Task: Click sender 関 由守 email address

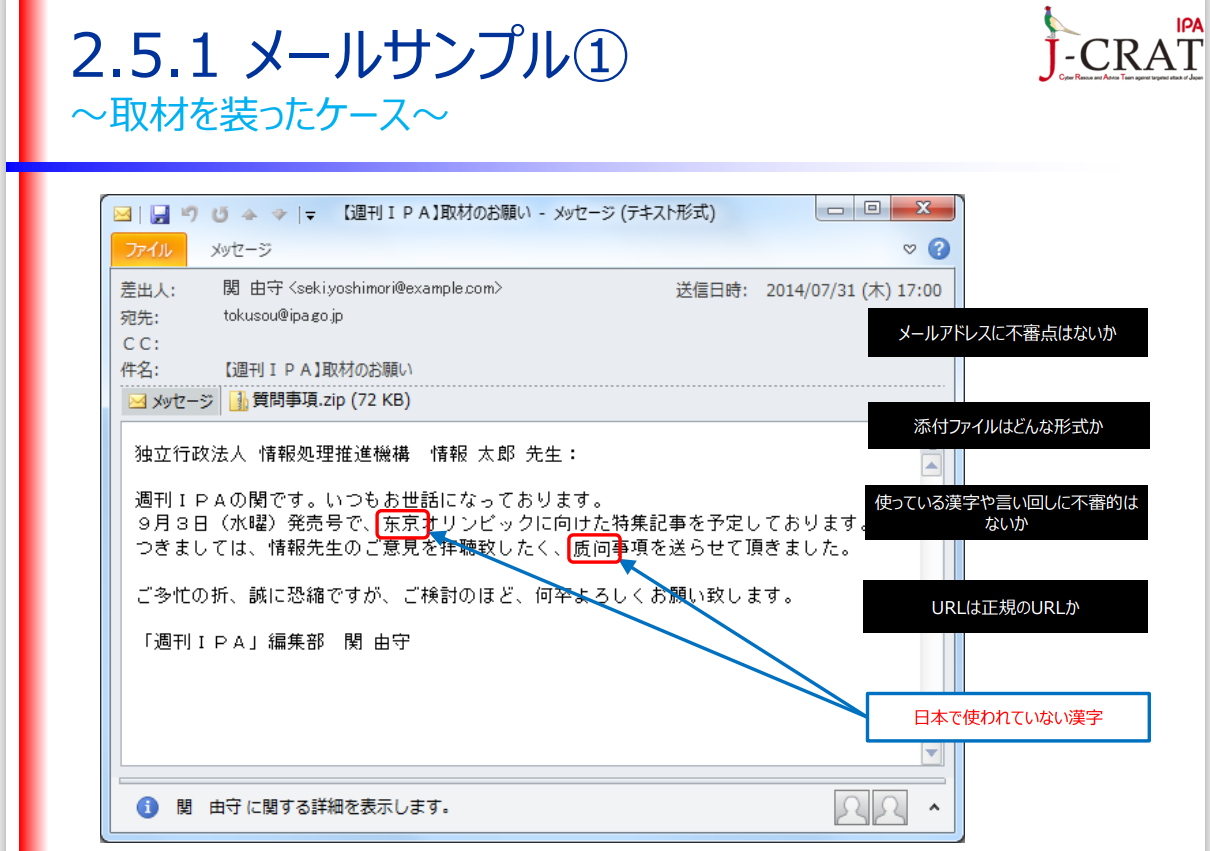Action: [362, 289]
